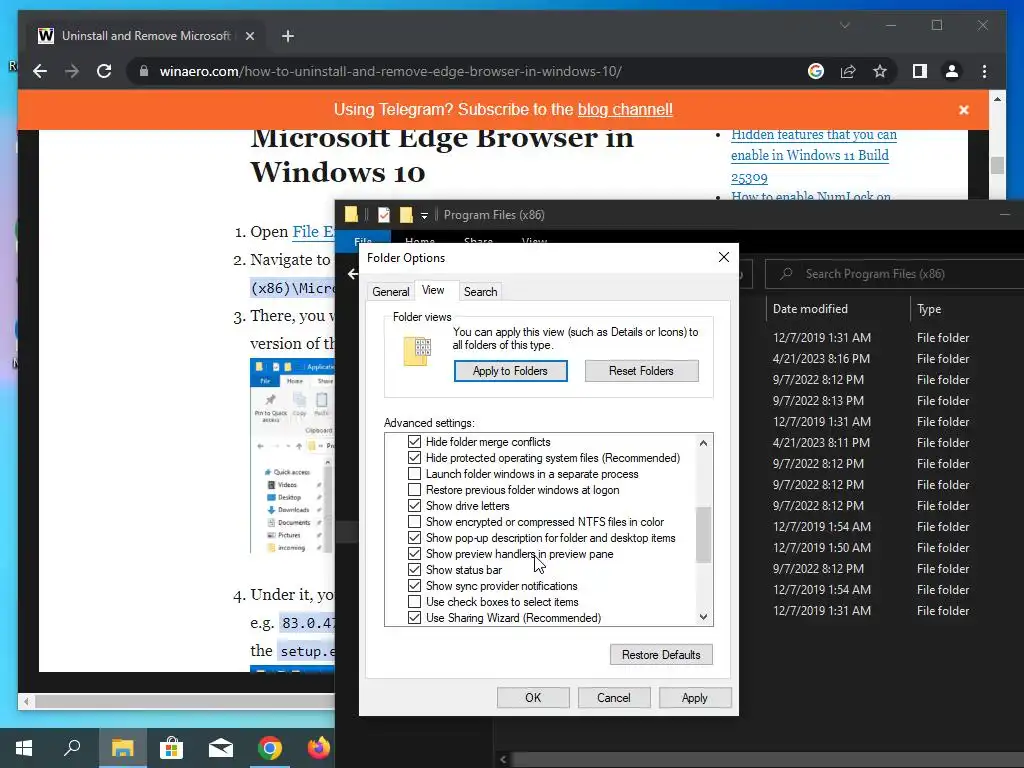Toggle Show sync provider notifications
Image resolution: width=1024 pixels, height=768 pixels.
(414, 586)
